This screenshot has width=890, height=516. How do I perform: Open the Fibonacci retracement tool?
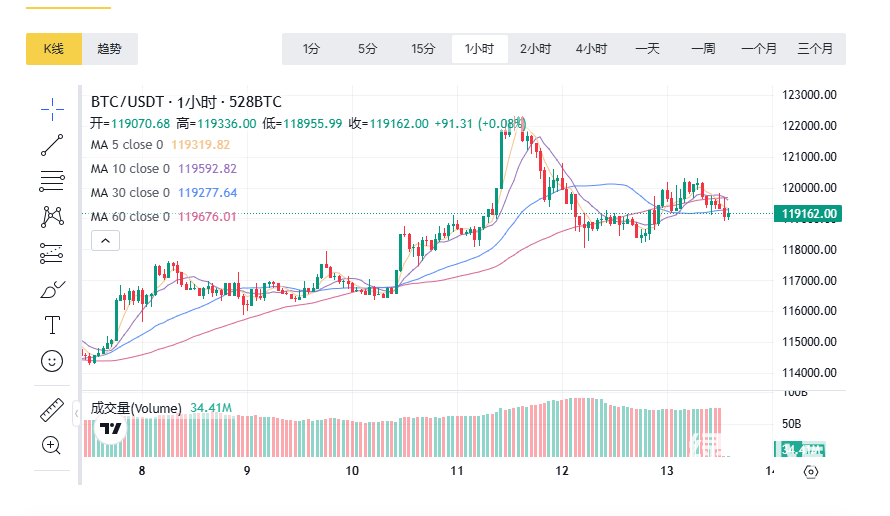tap(52, 181)
